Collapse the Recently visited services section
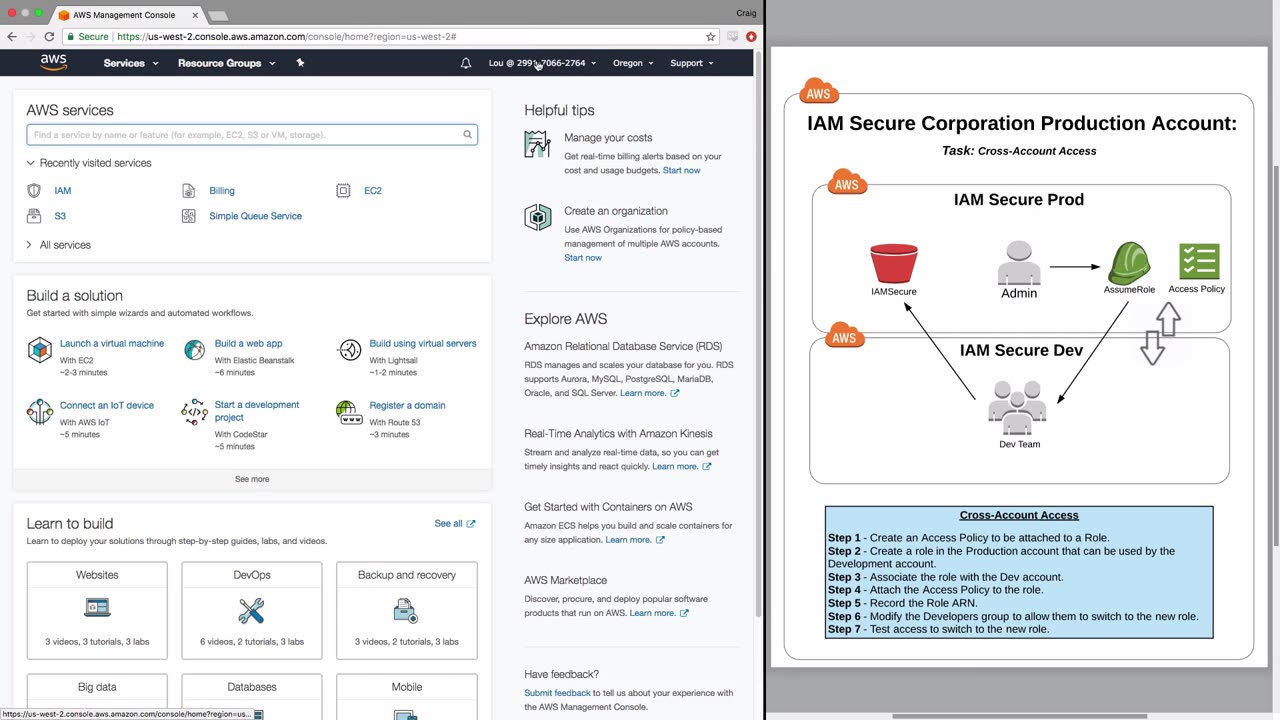The image size is (1280, 720). [x=89, y=163]
